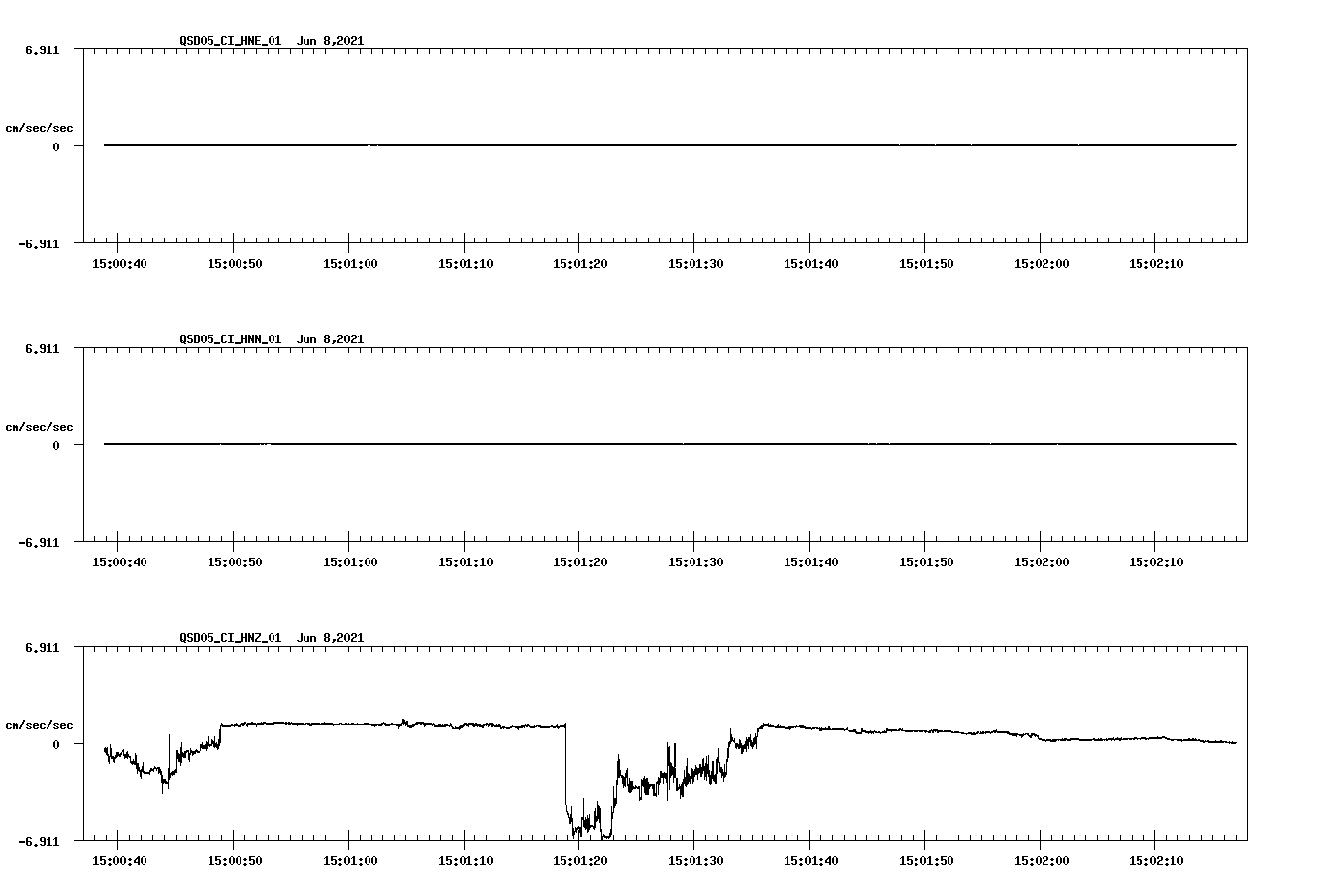Click the 15:01:30 time label under HNN plot
Screen dimensions: 1317x896
(695, 562)
